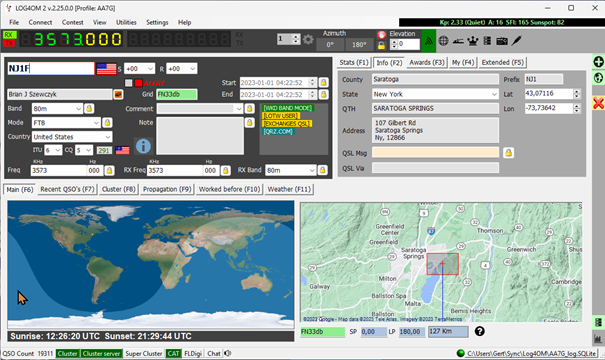The width and height of the screenshot is (605, 360).
Task: Check the small box left of ALERT
Action: (x=128, y=83)
